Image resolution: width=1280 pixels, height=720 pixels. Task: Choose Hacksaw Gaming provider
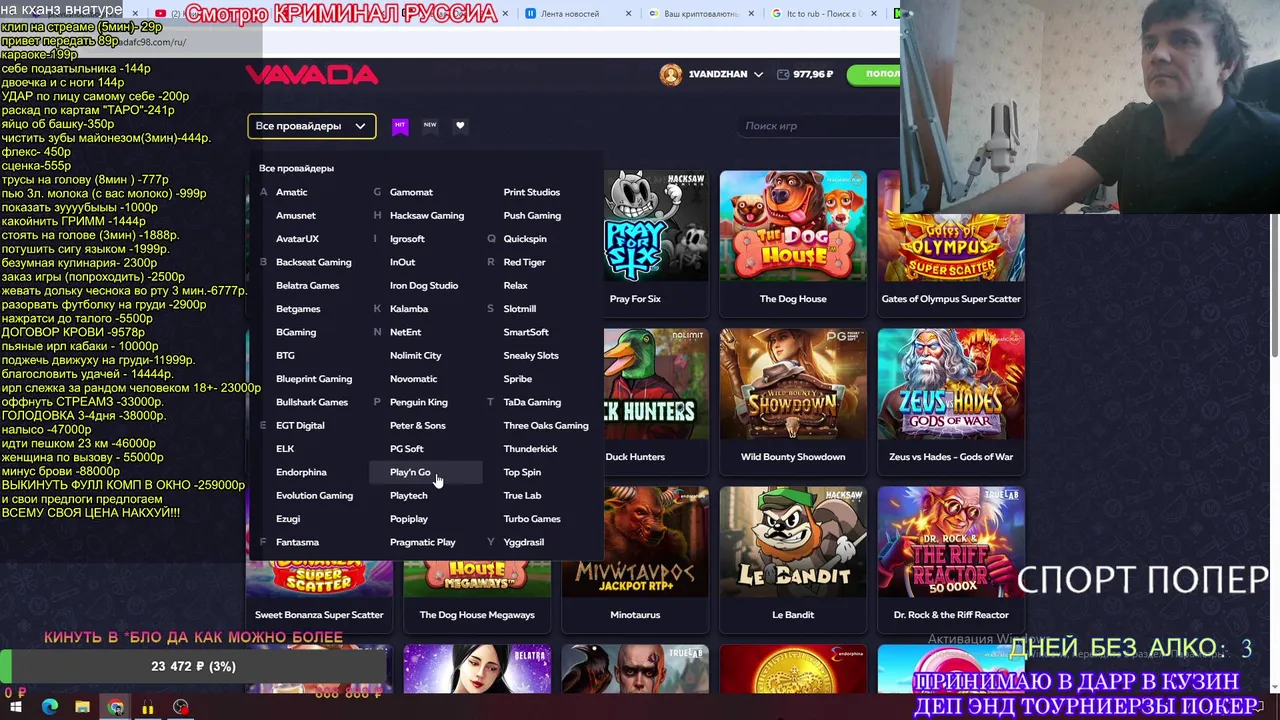427,215
